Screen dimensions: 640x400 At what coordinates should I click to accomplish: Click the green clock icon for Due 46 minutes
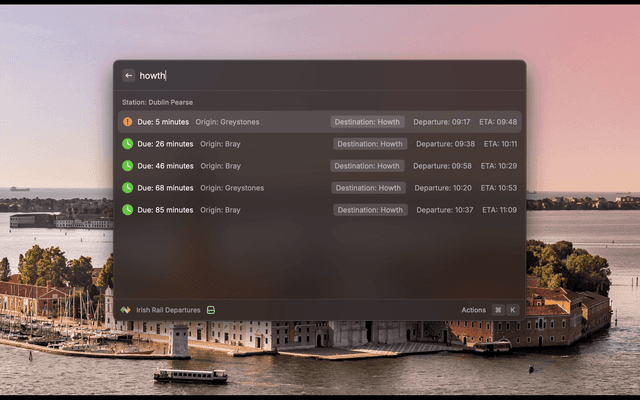(127, 166)
